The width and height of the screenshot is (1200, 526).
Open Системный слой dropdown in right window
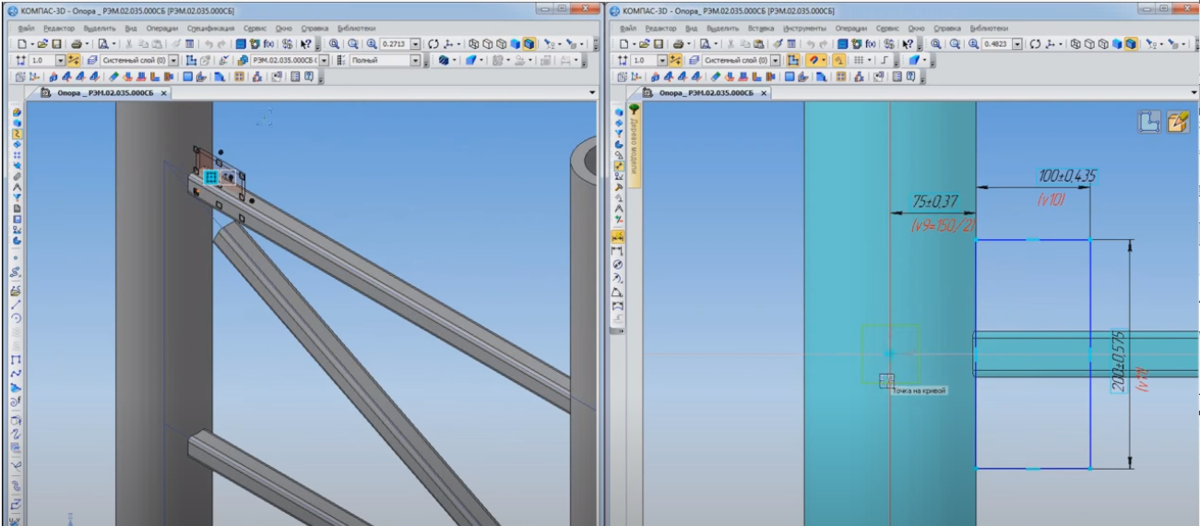[x=775, y=60]
